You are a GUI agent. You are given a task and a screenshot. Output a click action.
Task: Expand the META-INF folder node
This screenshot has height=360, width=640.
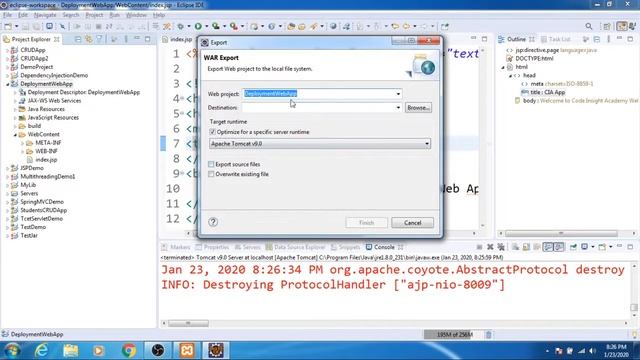click(22, 143)
